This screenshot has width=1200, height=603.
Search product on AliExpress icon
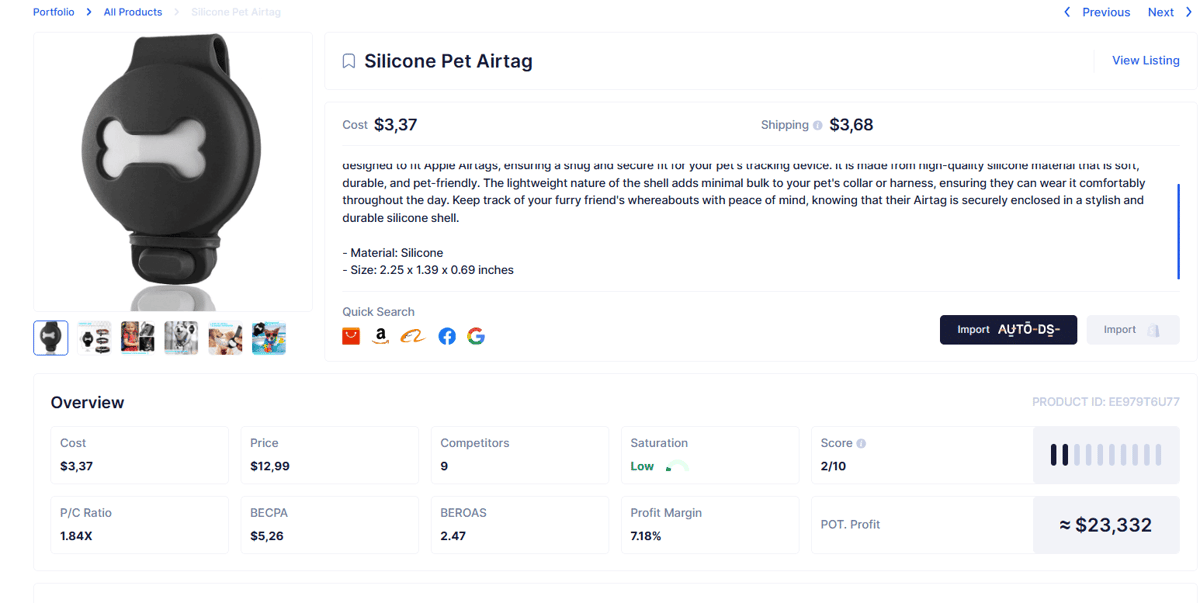pyautogui.click(x=351, y=336)
